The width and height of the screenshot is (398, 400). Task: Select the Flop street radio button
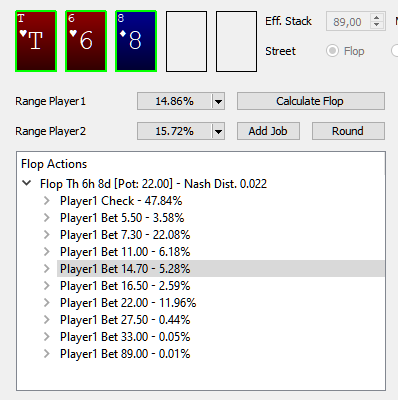point(332,51)
